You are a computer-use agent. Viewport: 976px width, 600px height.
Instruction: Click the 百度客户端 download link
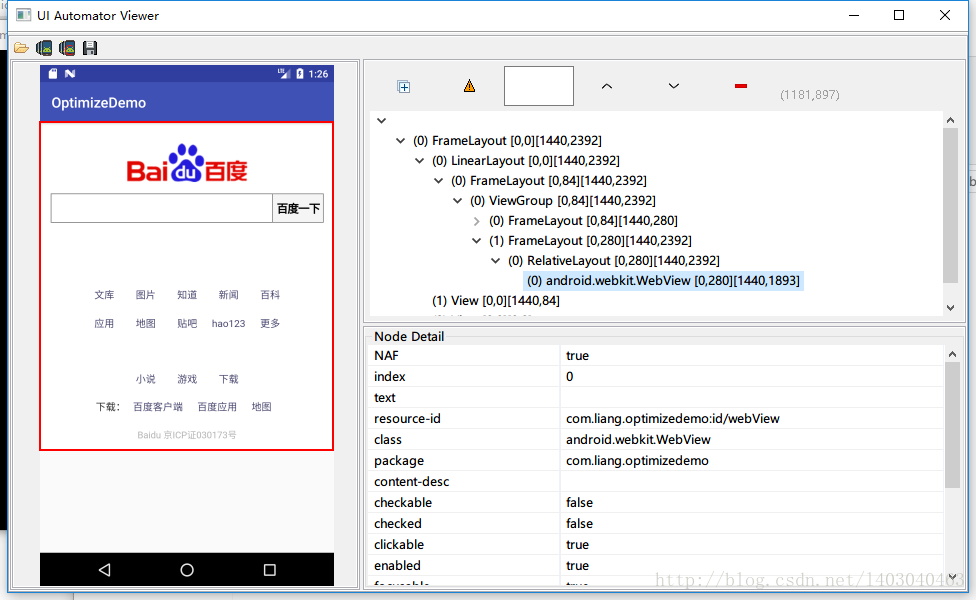tap(158, 407)
